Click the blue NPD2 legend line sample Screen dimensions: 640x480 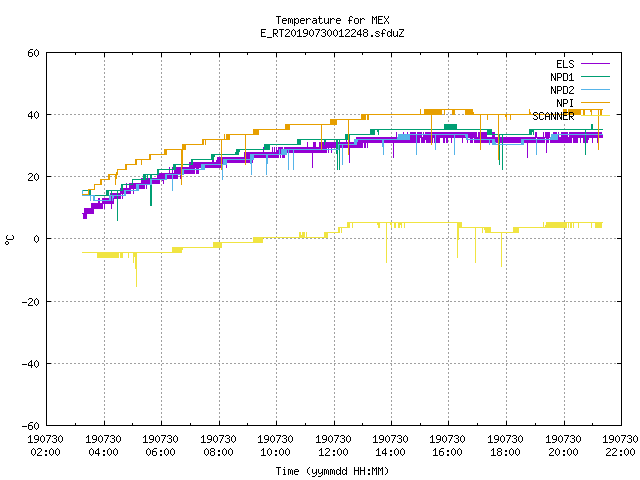tap(595, 89)
